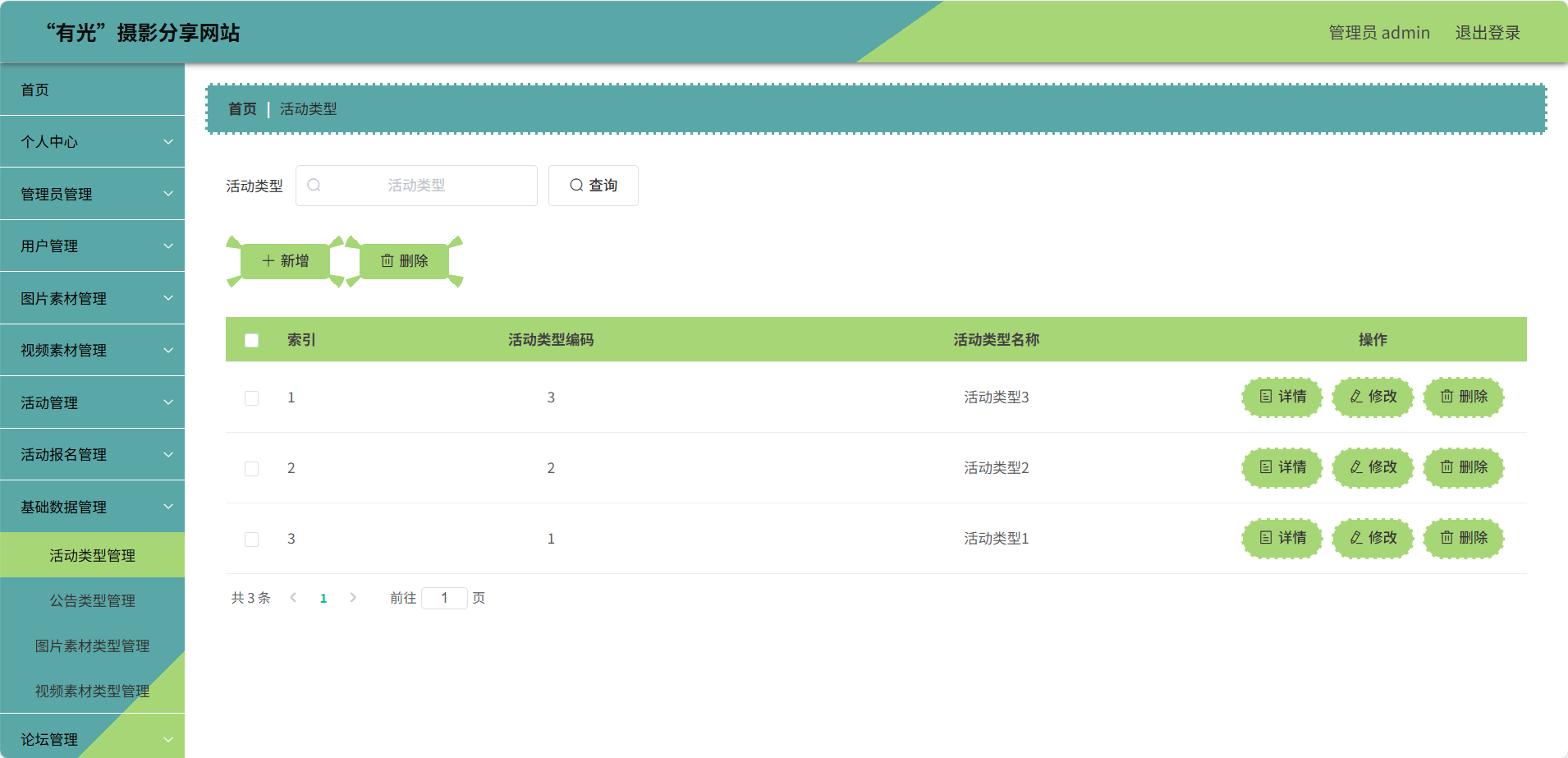Check the checkbox for 活动类型2 row

tap(252, 469)
